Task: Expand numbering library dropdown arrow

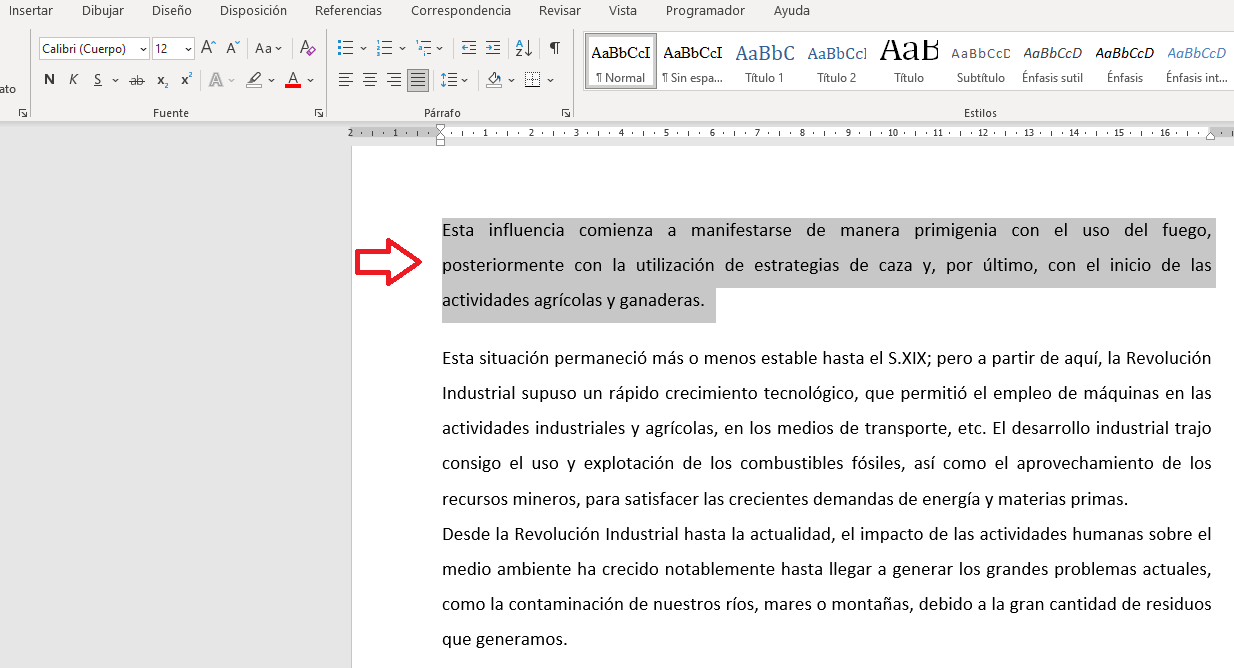Action: point(402,48)
